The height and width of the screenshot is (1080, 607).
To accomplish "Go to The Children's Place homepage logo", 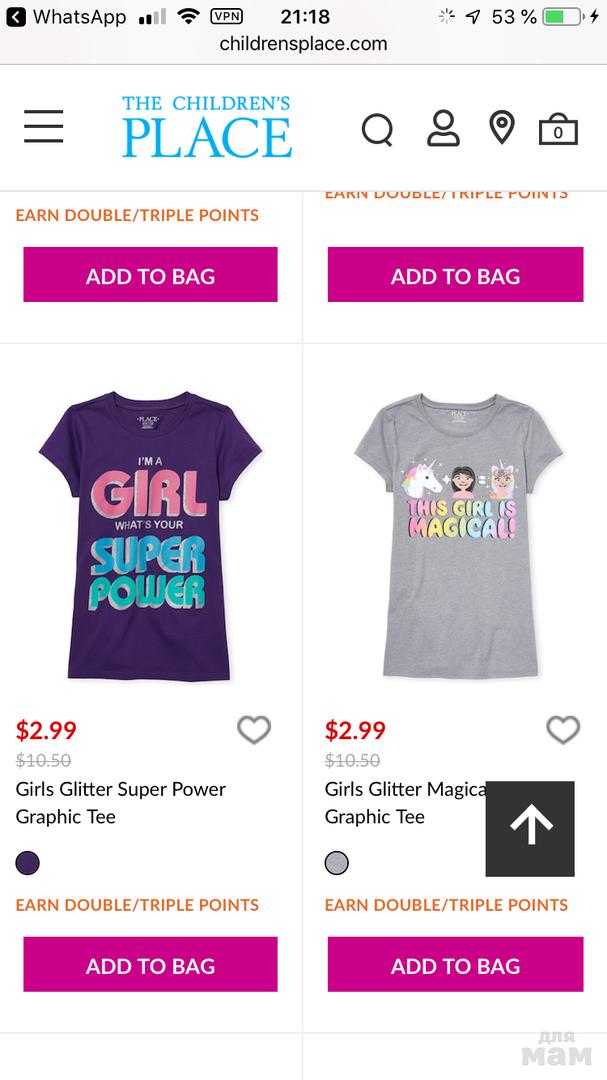I will coord(207,127).
